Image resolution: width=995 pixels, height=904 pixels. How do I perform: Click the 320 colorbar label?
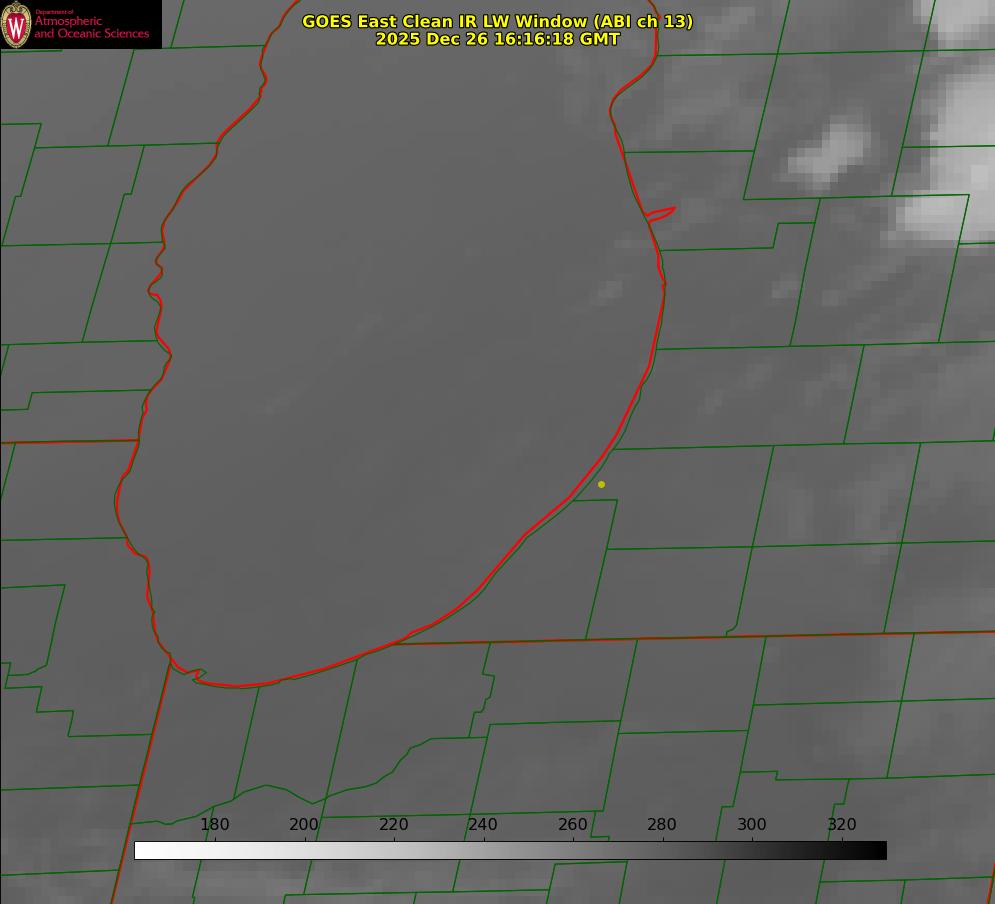(x=841, y=824)
